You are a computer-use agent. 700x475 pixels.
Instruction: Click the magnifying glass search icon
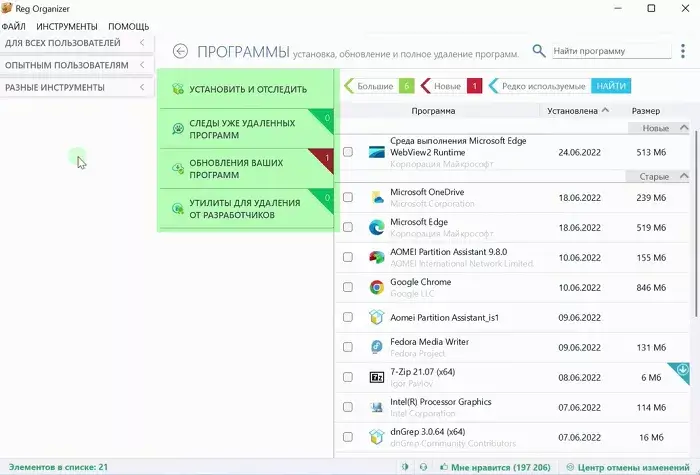pos(539,51)
